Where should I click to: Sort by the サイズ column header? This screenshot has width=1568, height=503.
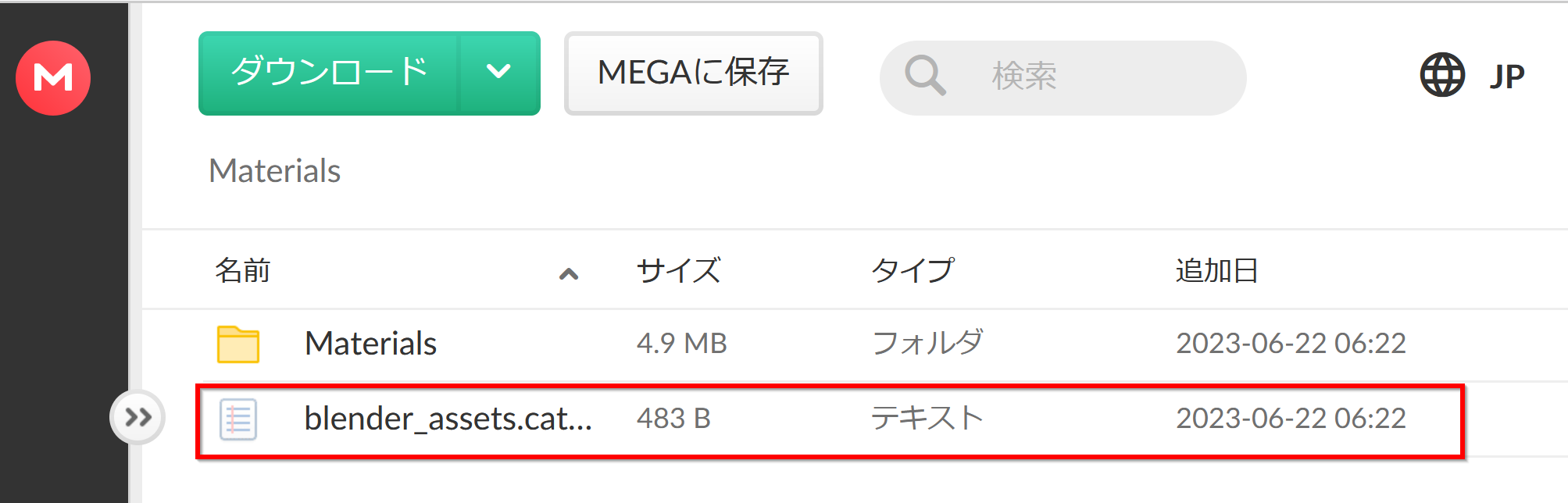[x=678, y=270]
